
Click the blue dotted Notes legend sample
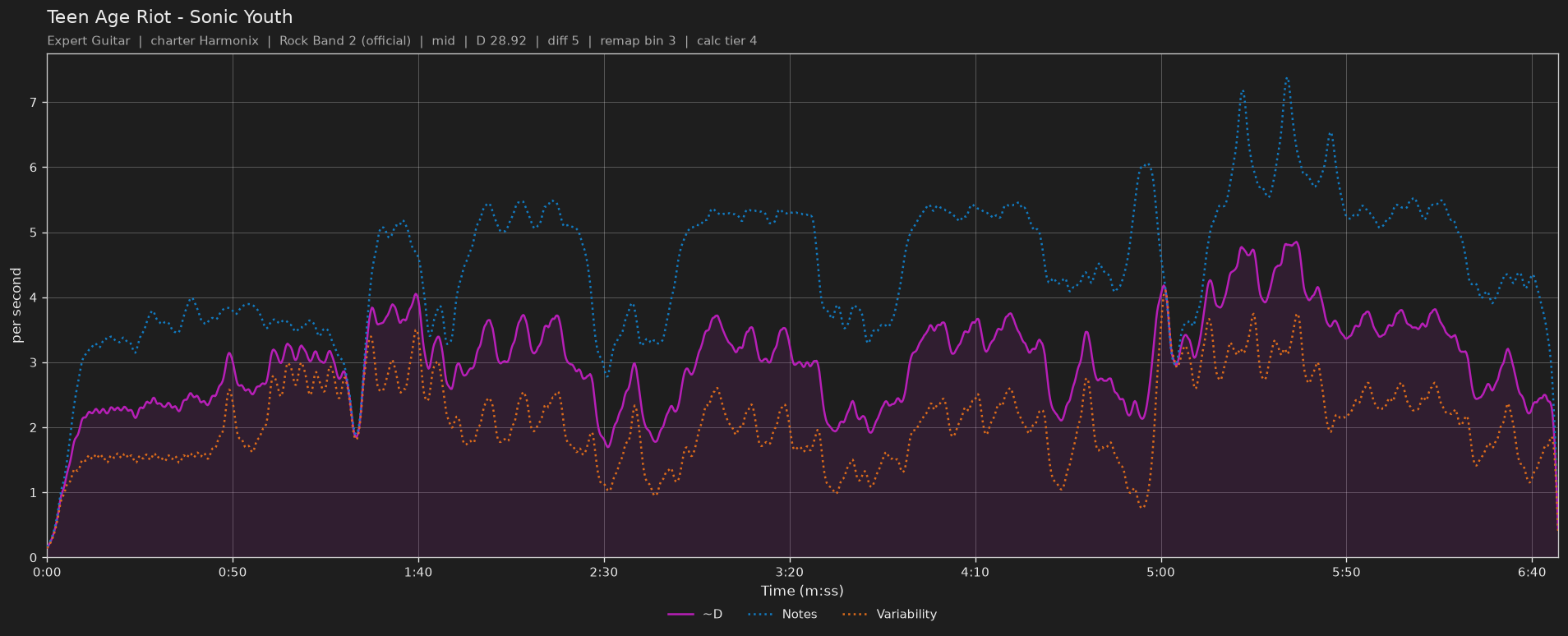pos(762,615)
